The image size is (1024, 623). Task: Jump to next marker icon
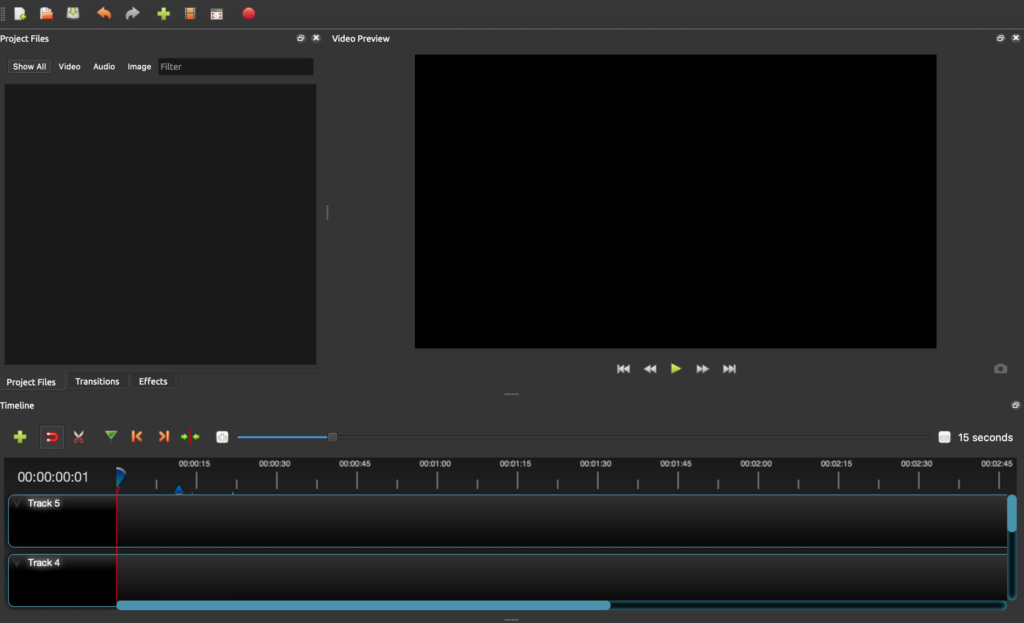(164, 436)
